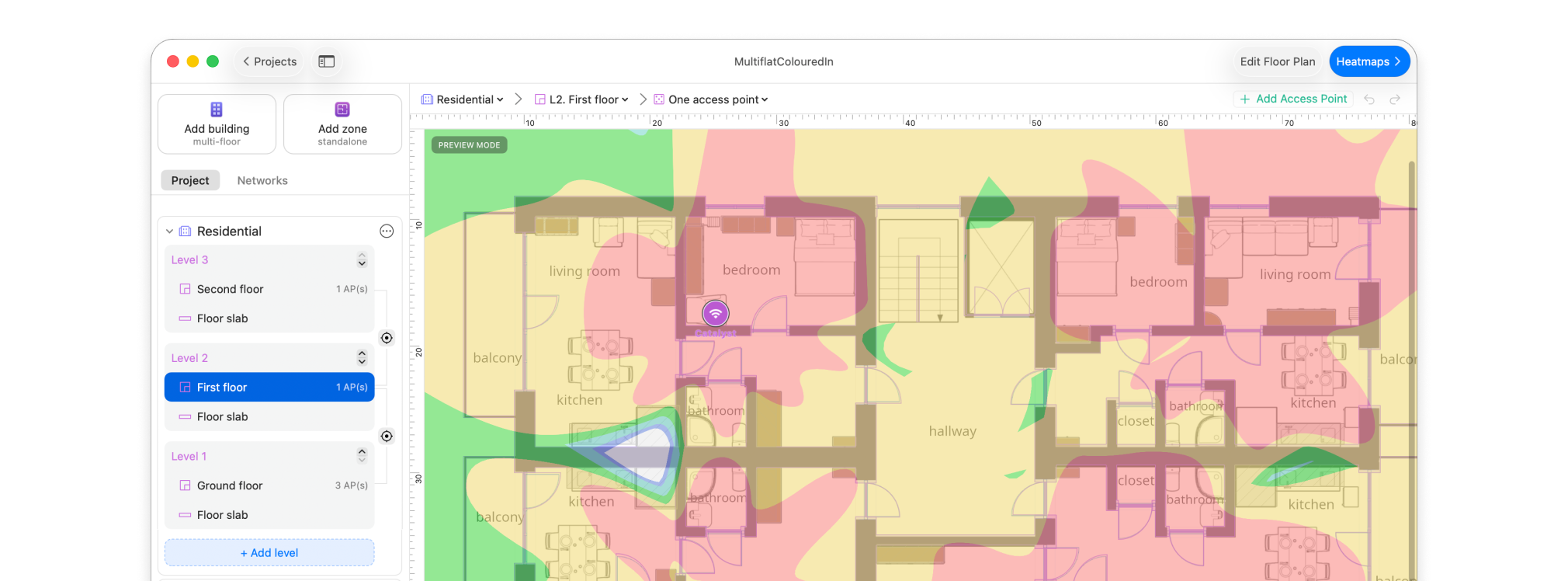Switch to the Project tab
The image size is (1568, 581).
190,180
